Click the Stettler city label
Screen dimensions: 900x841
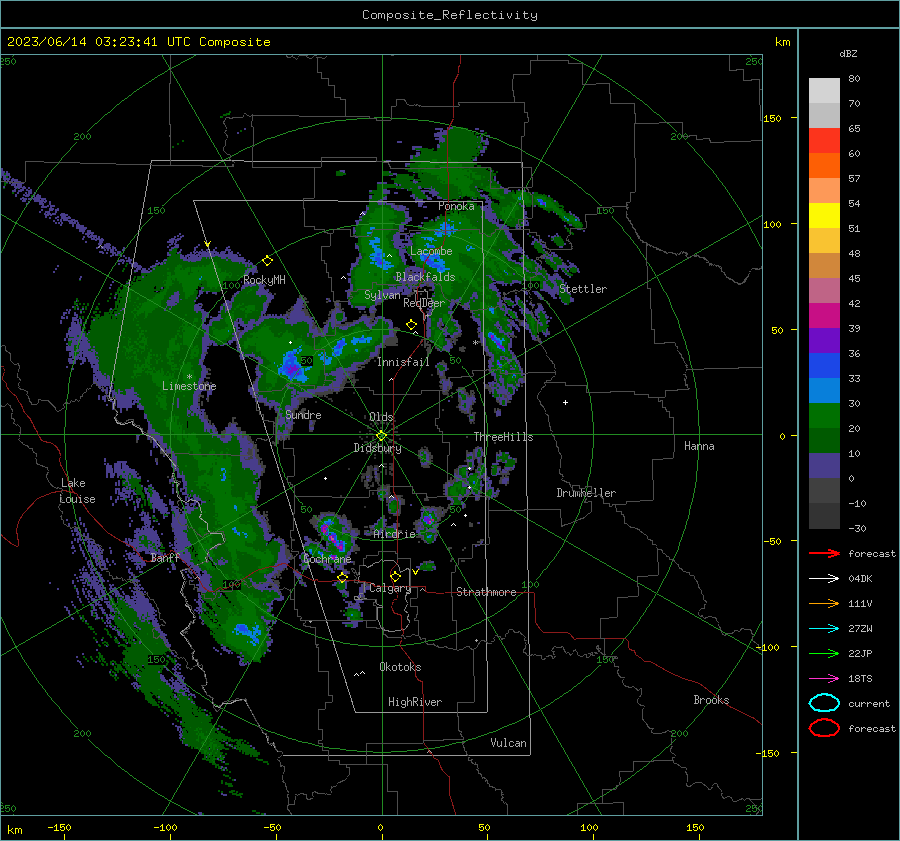(x=583, y=289)
